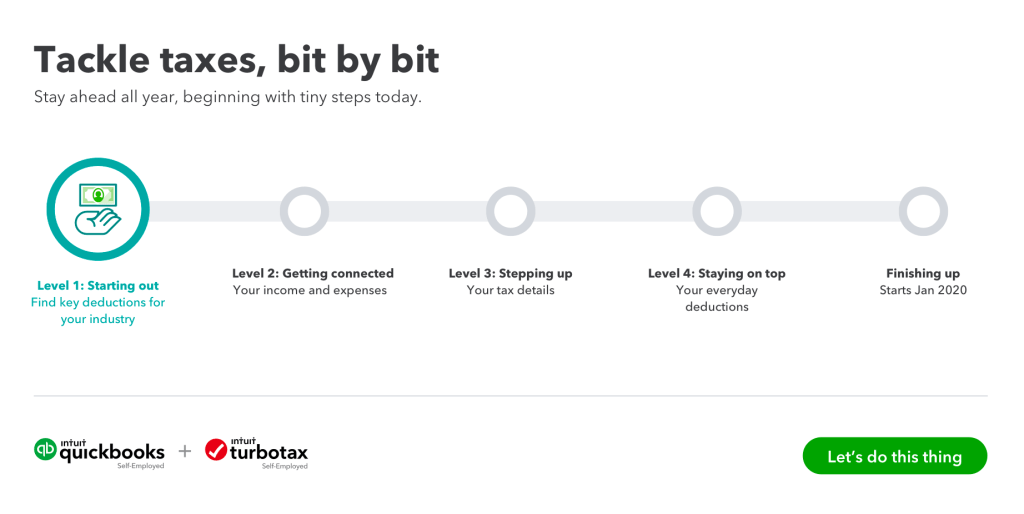1024x514 pixels.
Task: Open the Level 1: Starting out label
Action: [98, 285]
